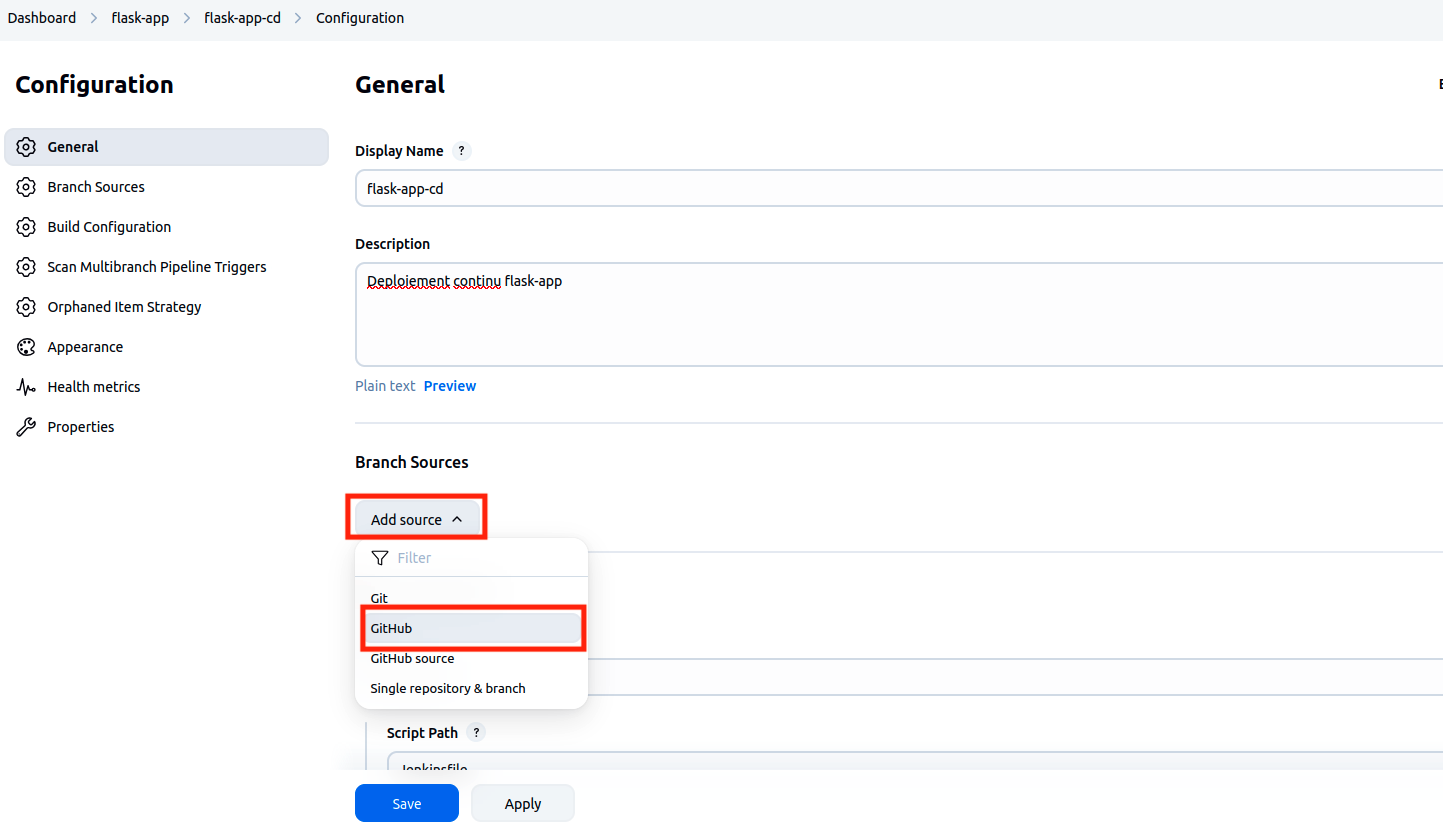Click the Apply button
Image resolution: width=1443 pixels, height=825 pixels.
tap(522, 804)
